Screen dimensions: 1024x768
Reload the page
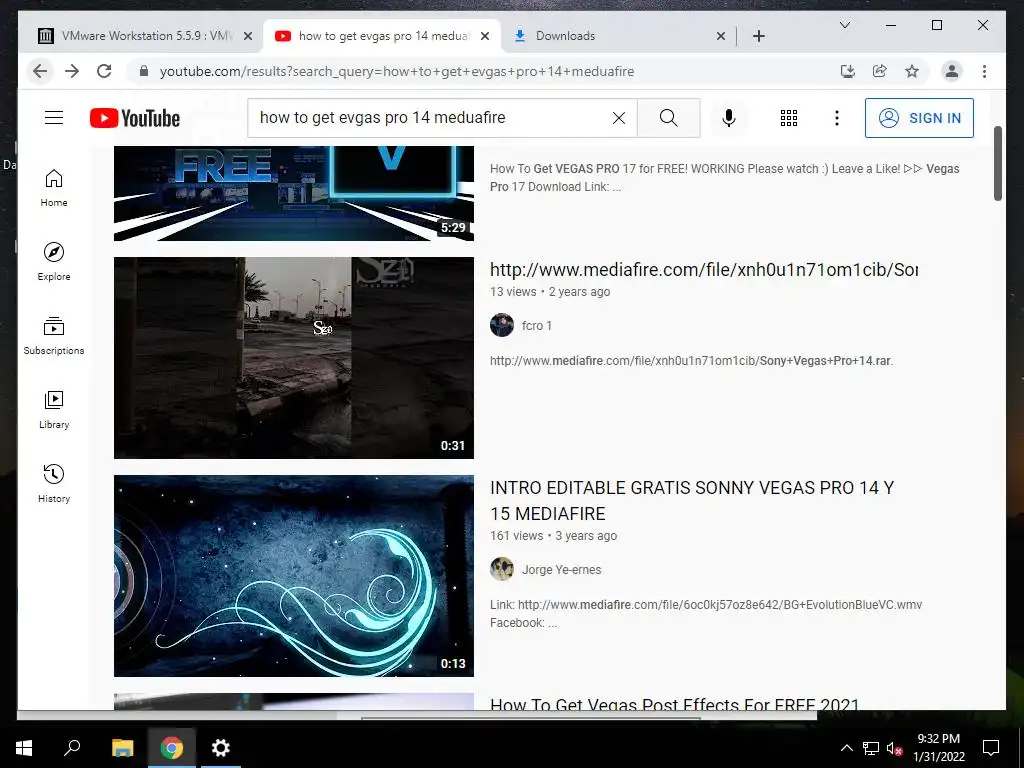click(x=104, y=71)
